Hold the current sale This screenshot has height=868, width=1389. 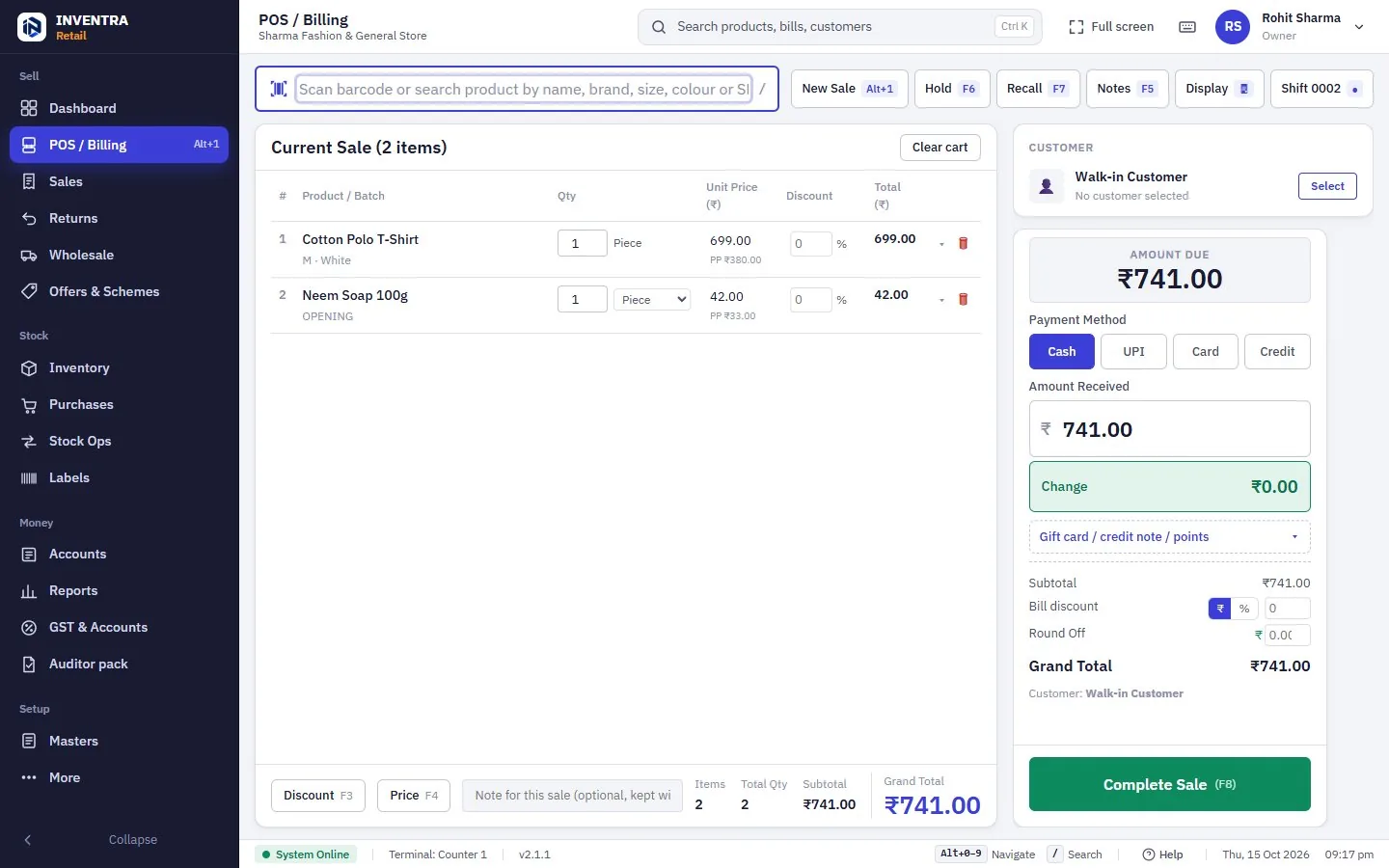coord(951,89)
